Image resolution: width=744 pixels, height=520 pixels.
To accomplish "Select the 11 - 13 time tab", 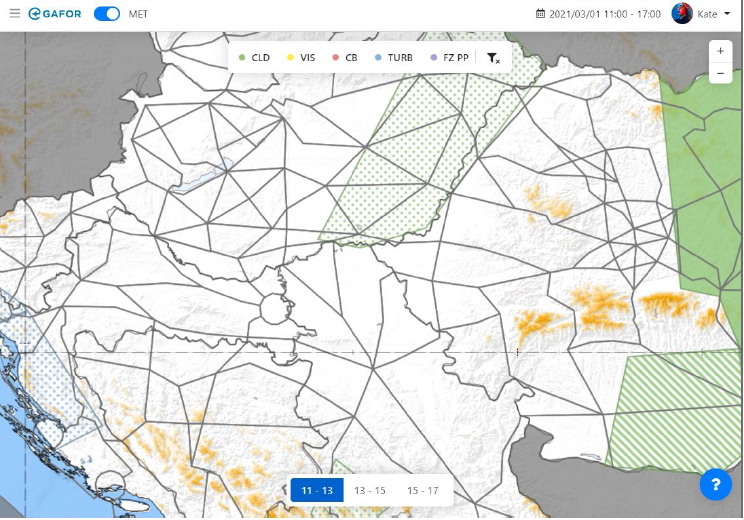I will tap(317, 490).
